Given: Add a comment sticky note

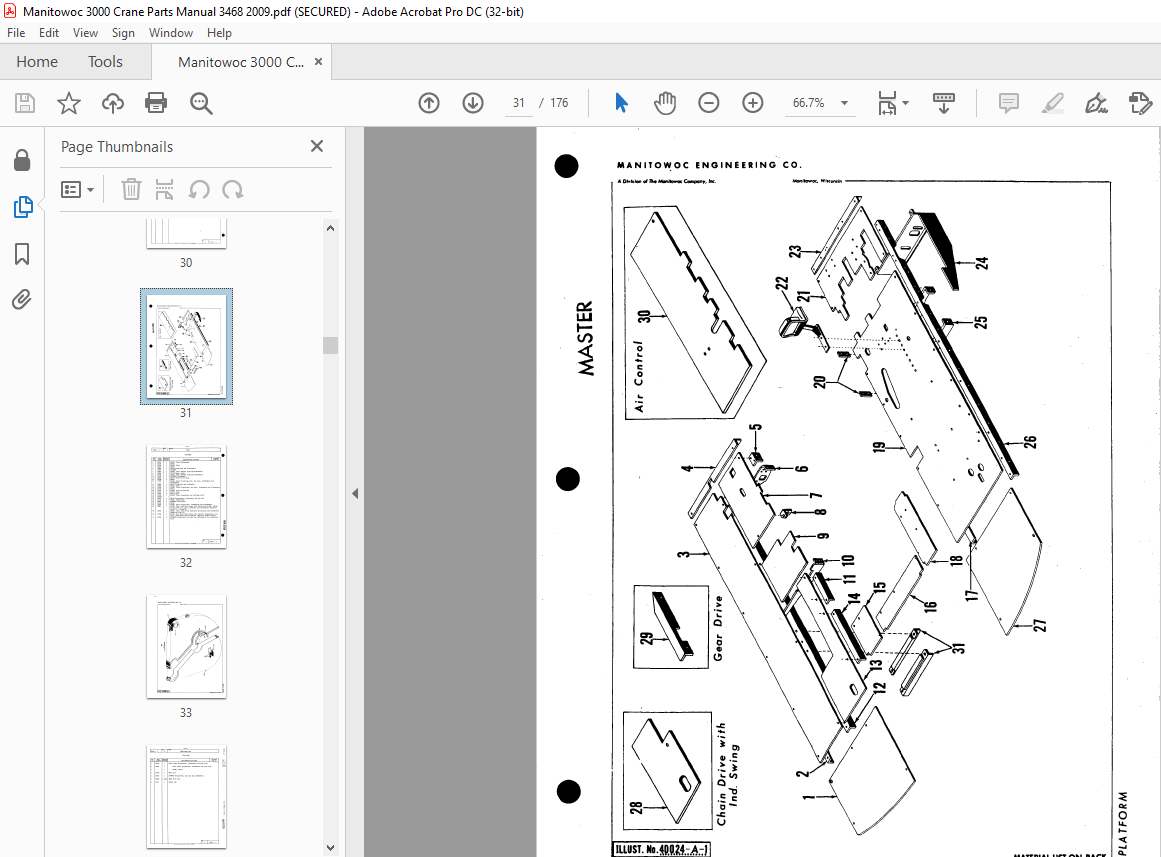Looking at the screenshot, I should click(x=1008, y=103).
